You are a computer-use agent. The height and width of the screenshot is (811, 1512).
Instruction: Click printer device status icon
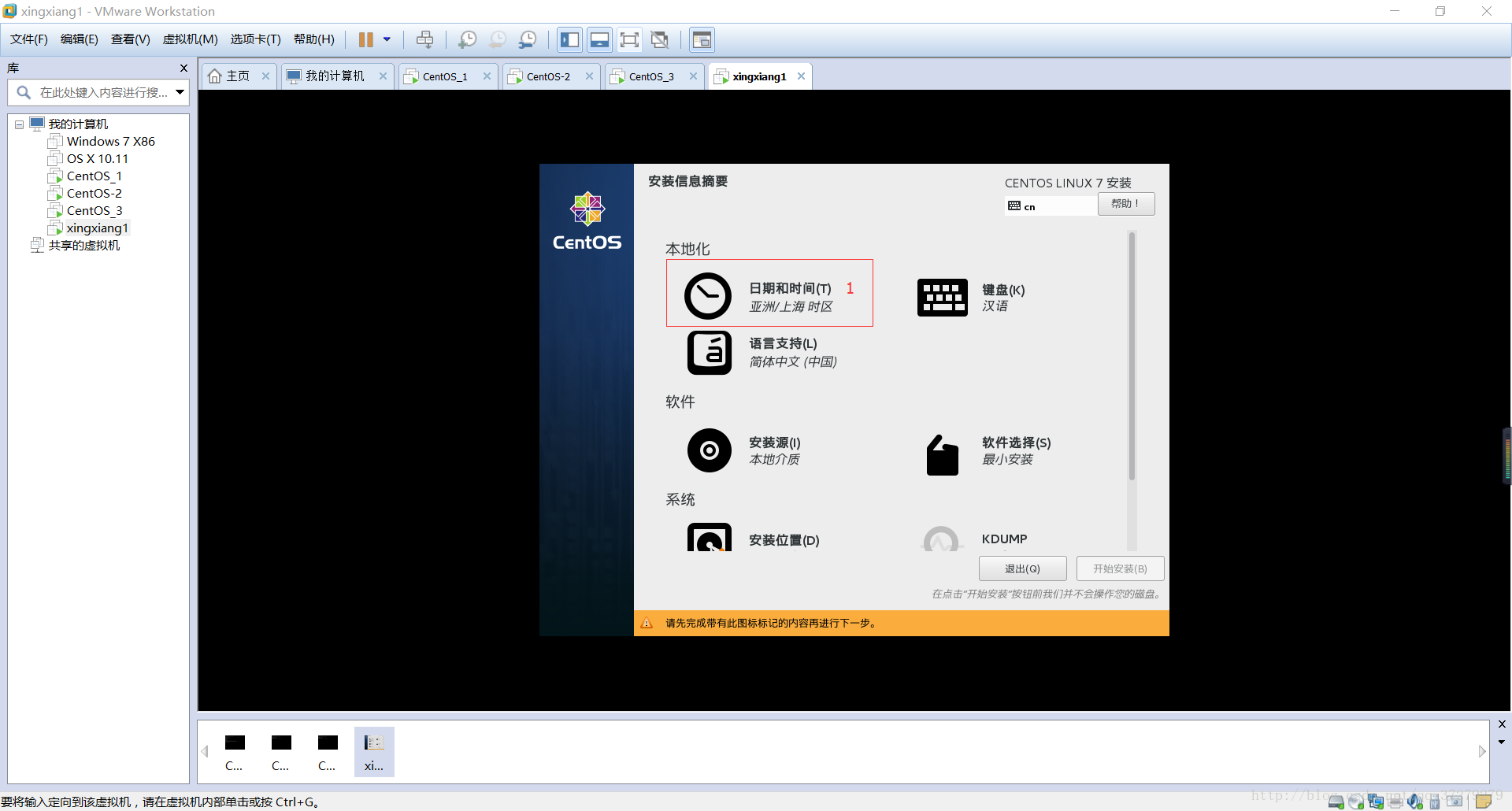(1395, 802)
